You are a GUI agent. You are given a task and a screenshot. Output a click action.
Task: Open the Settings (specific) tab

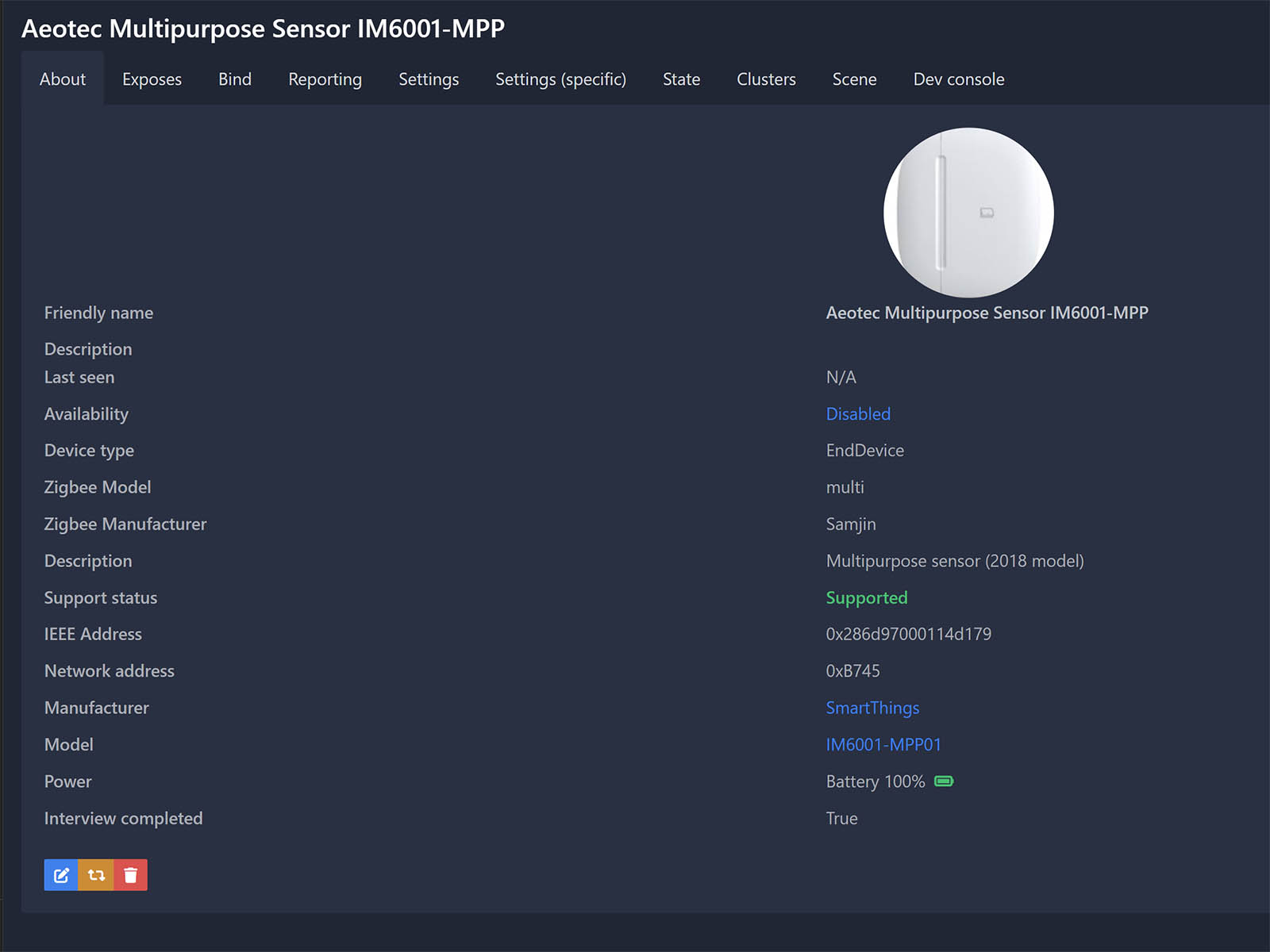(560, 79)
